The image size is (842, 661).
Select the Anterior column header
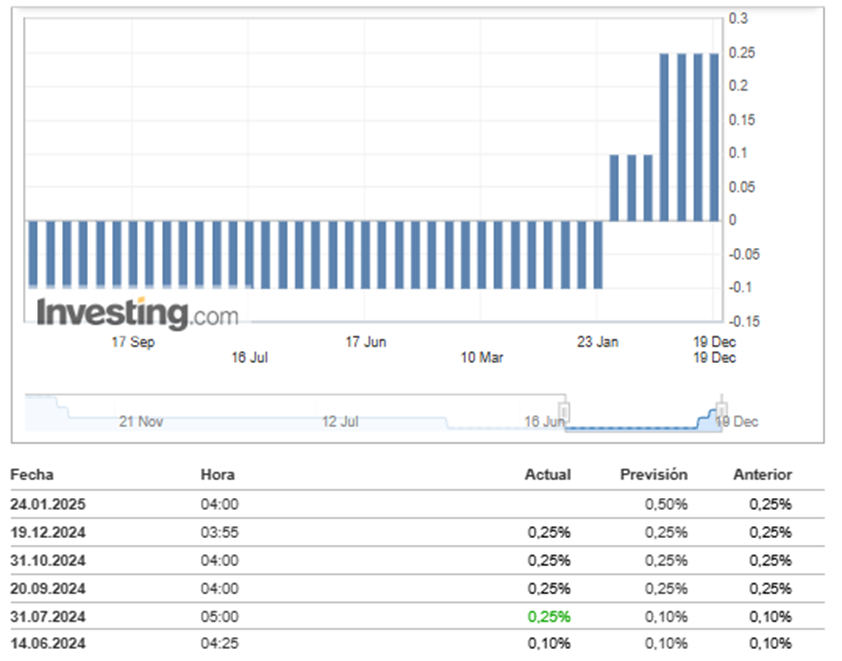763,475
